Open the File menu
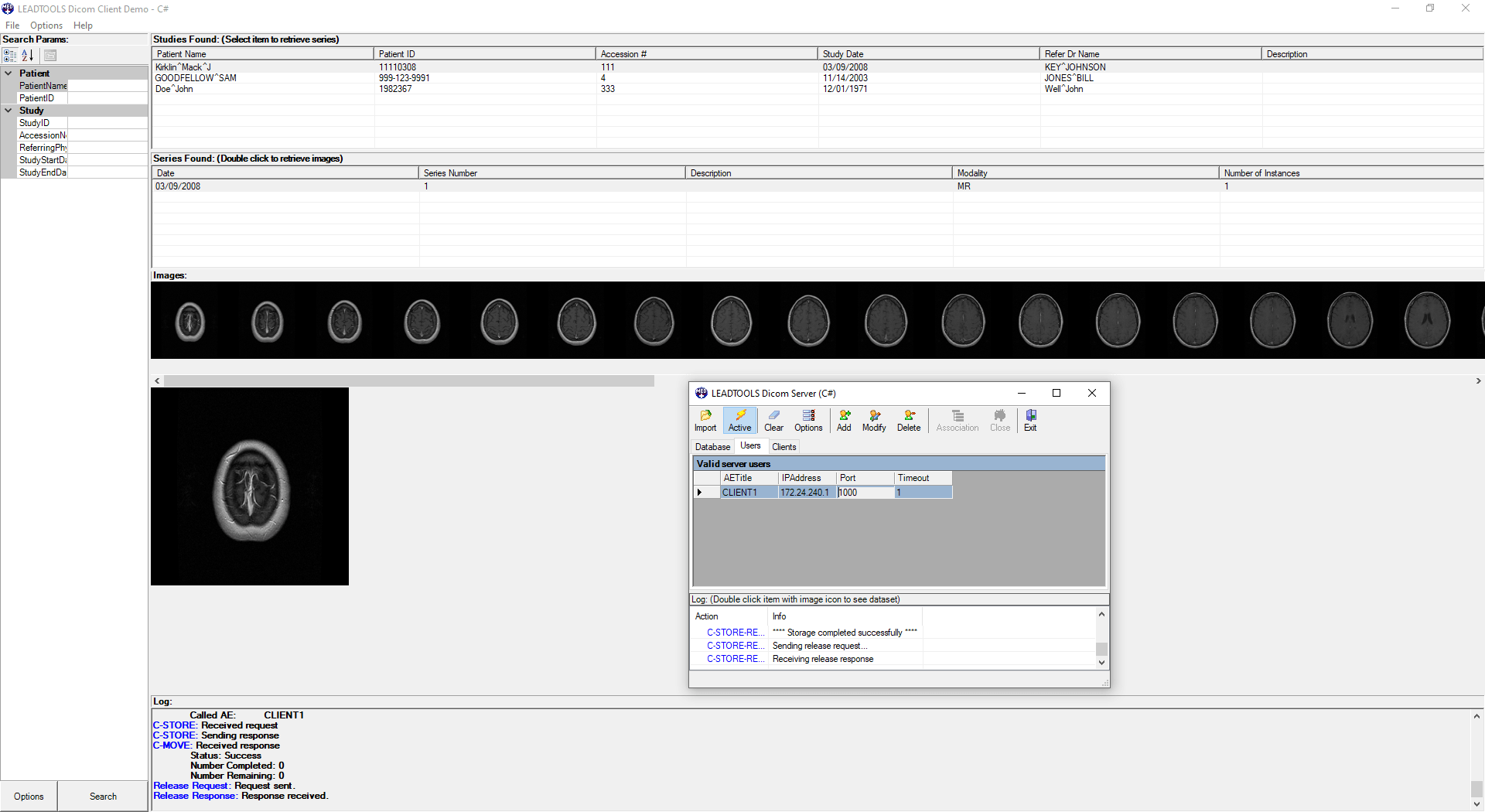1485x812 pixels. 12,25
